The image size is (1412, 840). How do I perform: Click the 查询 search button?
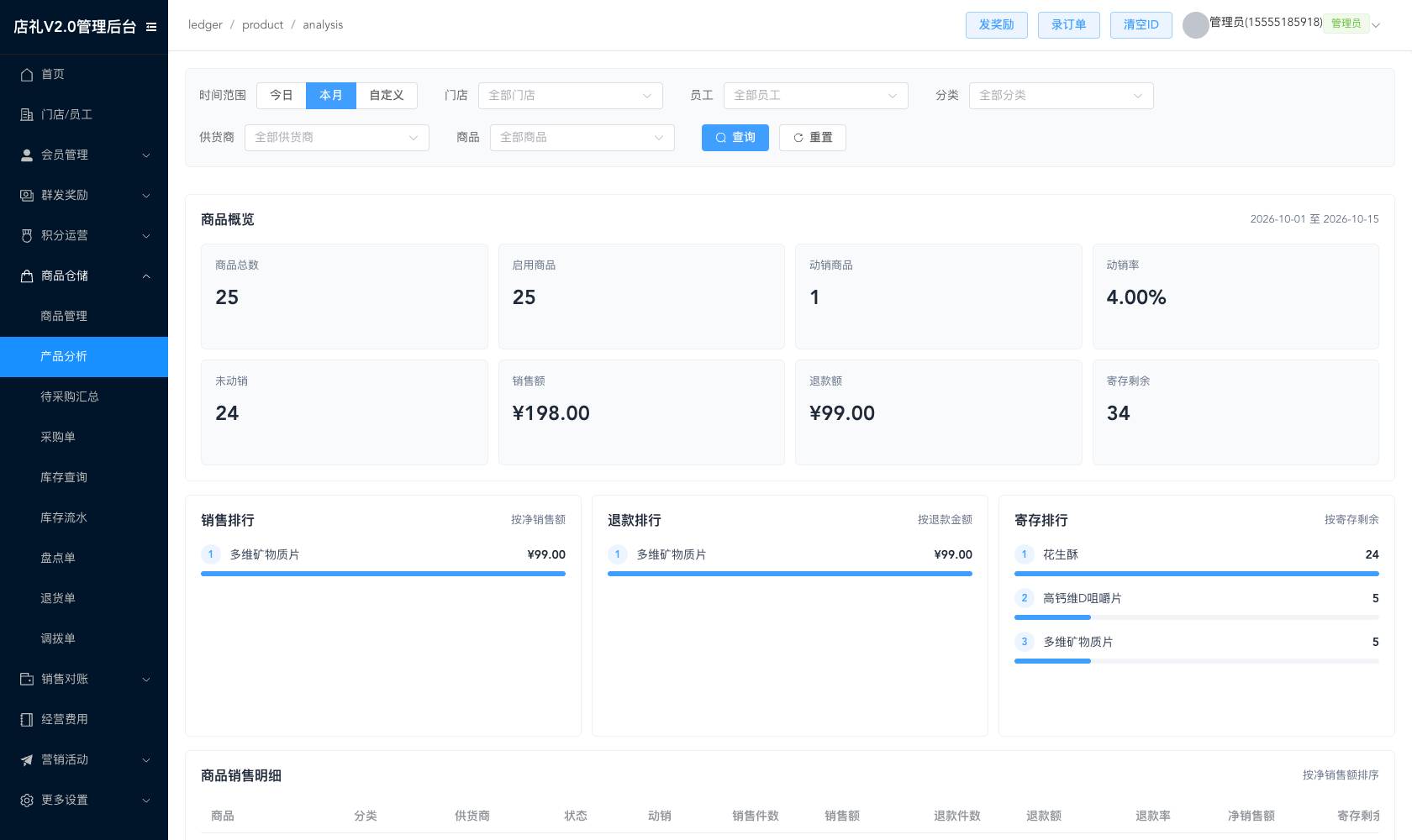(735, 138)
